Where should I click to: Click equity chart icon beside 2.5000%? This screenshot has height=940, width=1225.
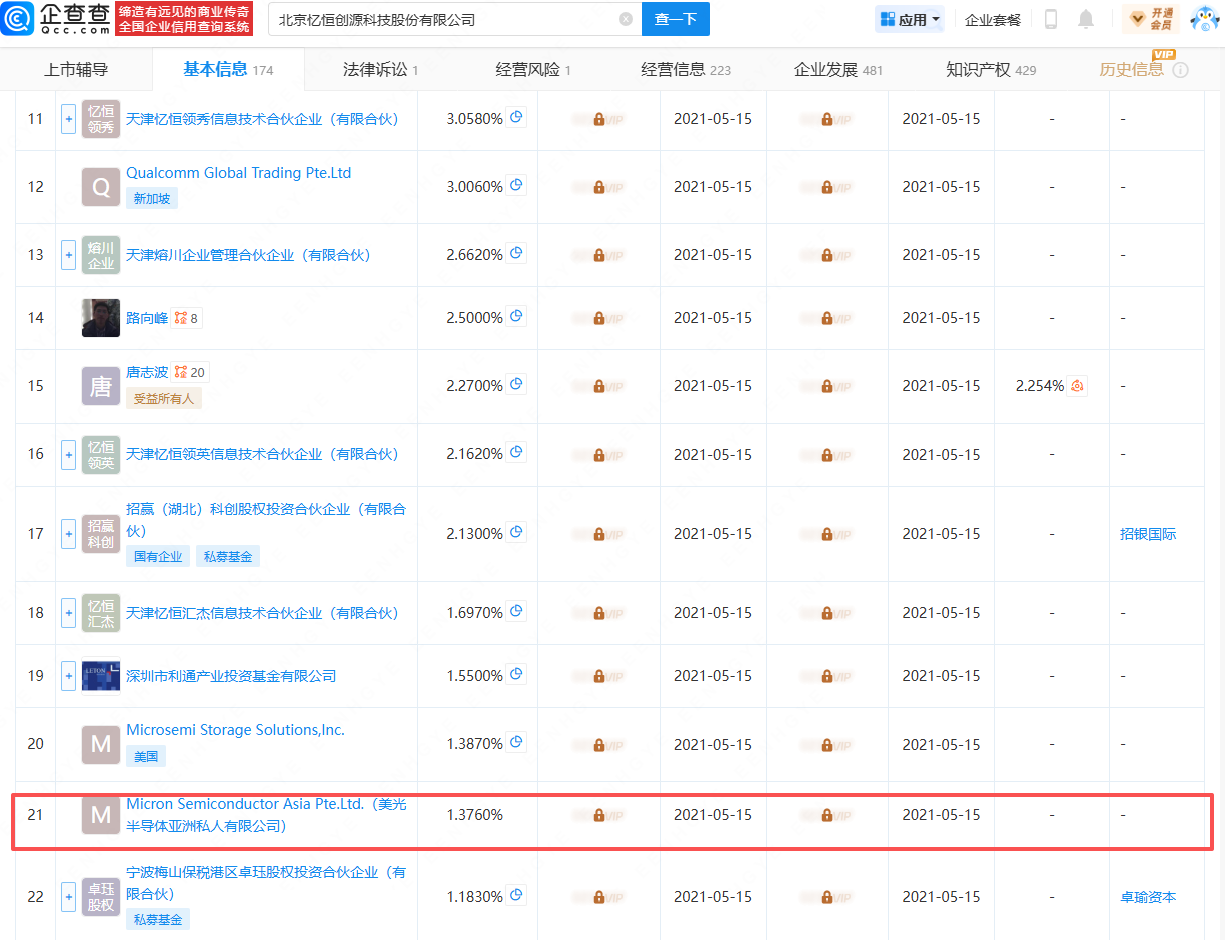517,316
